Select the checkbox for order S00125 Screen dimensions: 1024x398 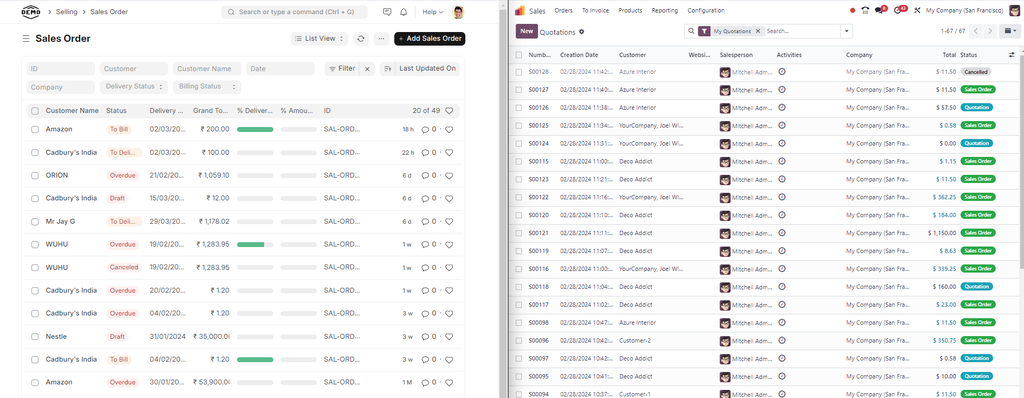point(519,125)
